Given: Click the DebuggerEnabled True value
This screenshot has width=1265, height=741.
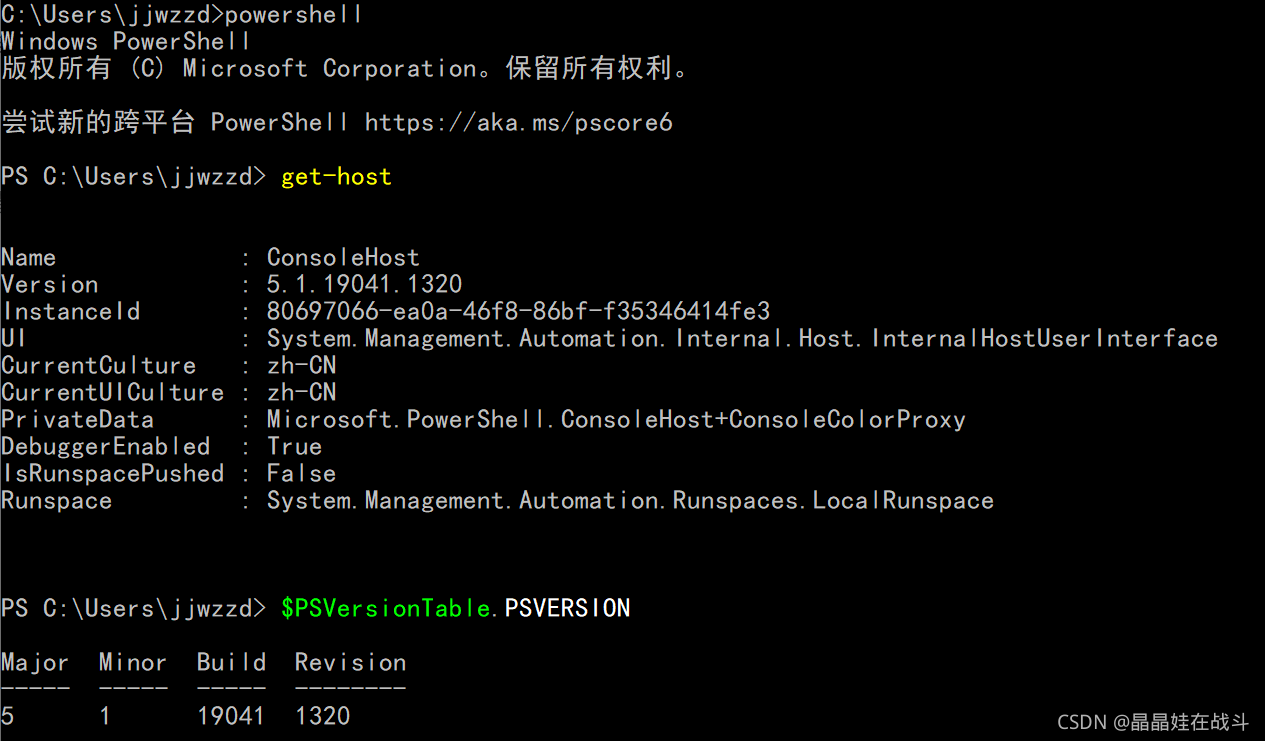Looking at the screenshot, I should [294, 447].
